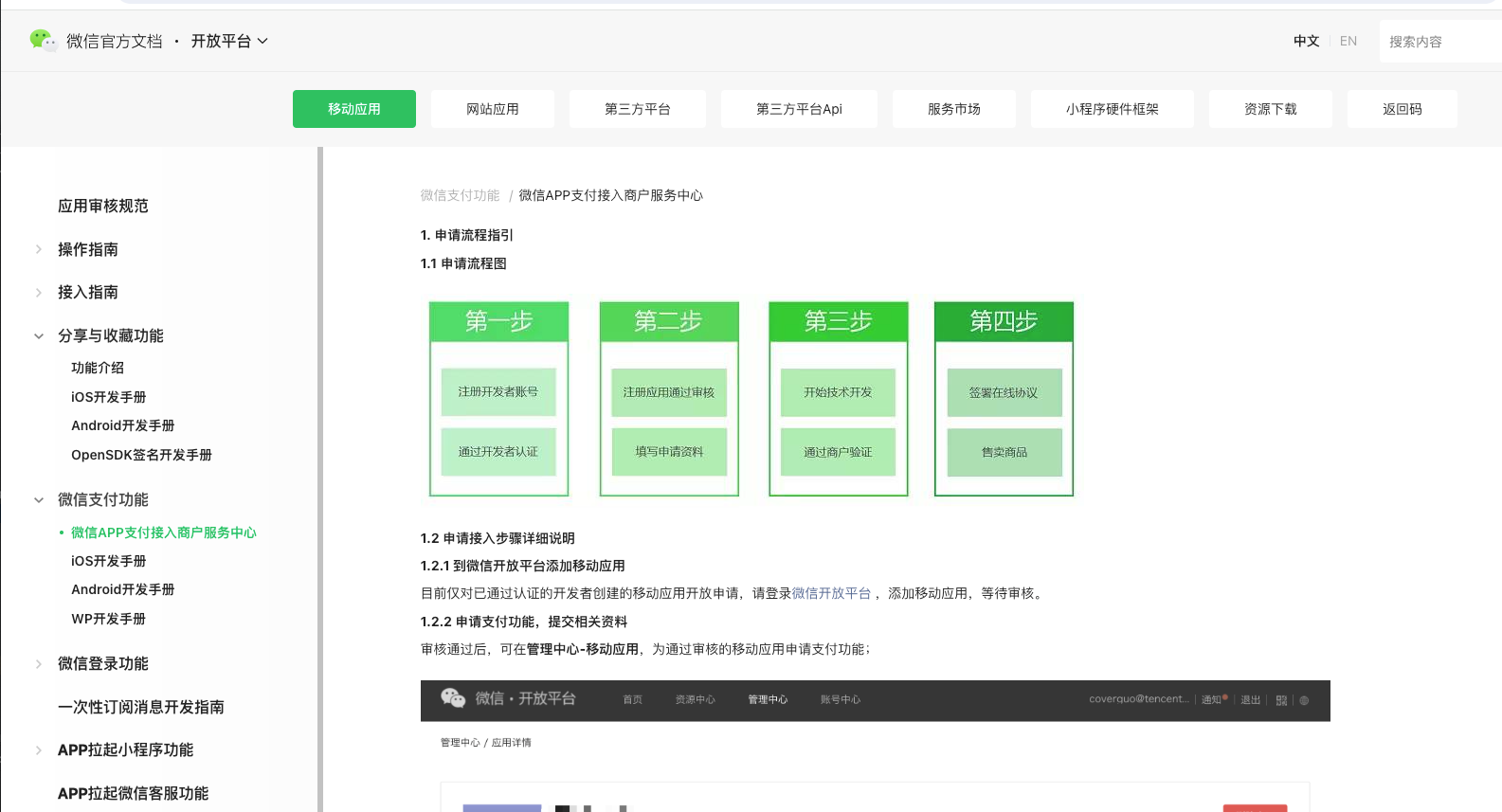The width and height of the screenshot is (1502, 812).
Task: Click the 微信支付功能 breadcrumb link
Action: click(x=460, y=195)
